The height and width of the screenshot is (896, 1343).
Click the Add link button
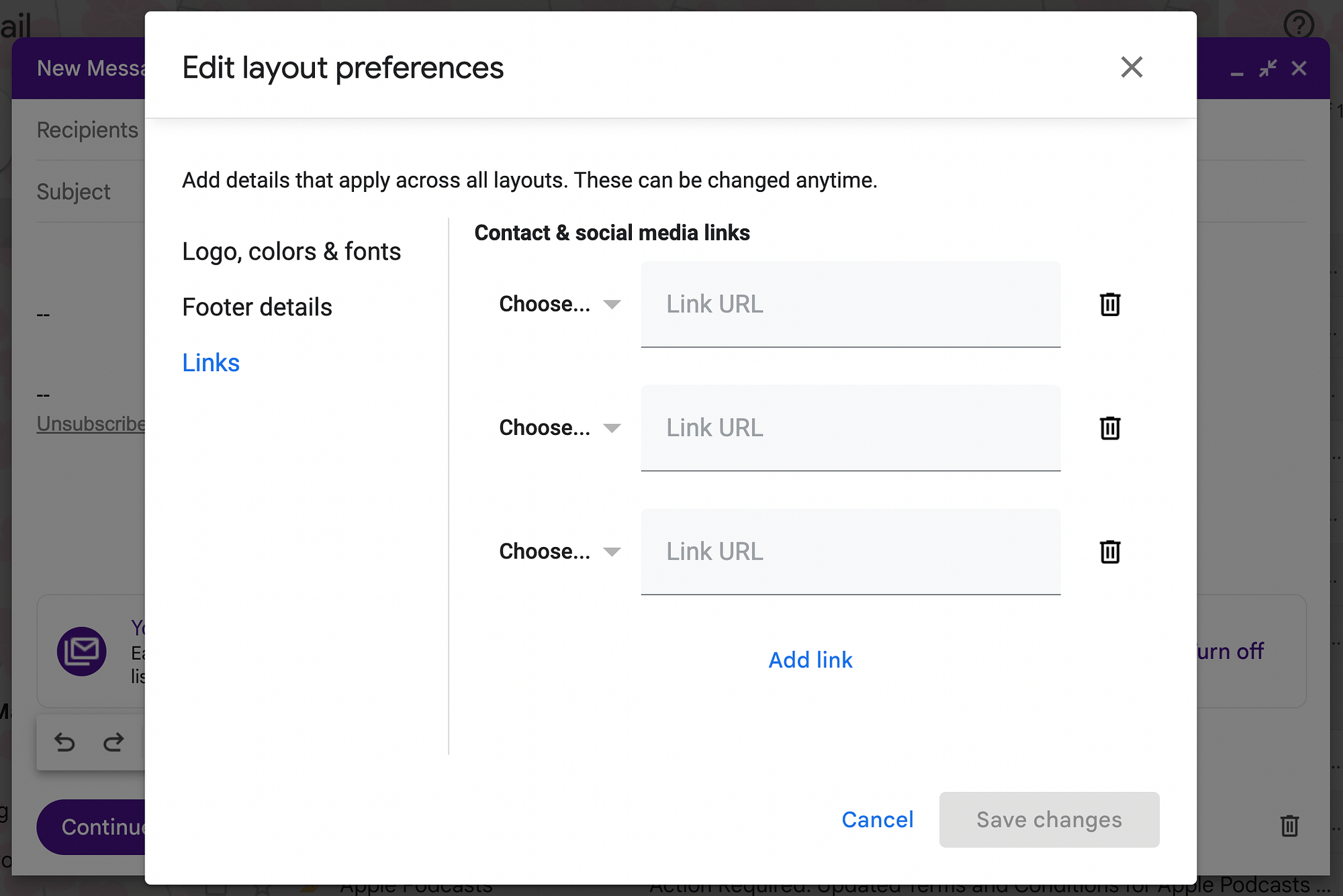pyautogui.click(x=810, y=660)
